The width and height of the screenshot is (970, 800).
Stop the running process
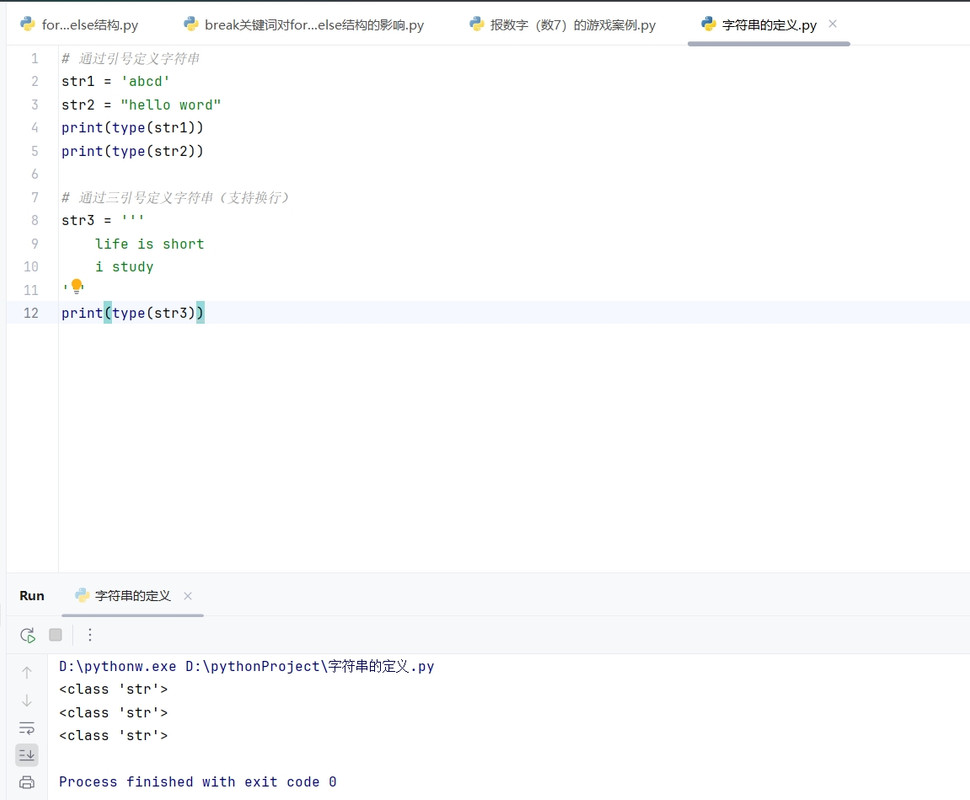coord(56,635)
